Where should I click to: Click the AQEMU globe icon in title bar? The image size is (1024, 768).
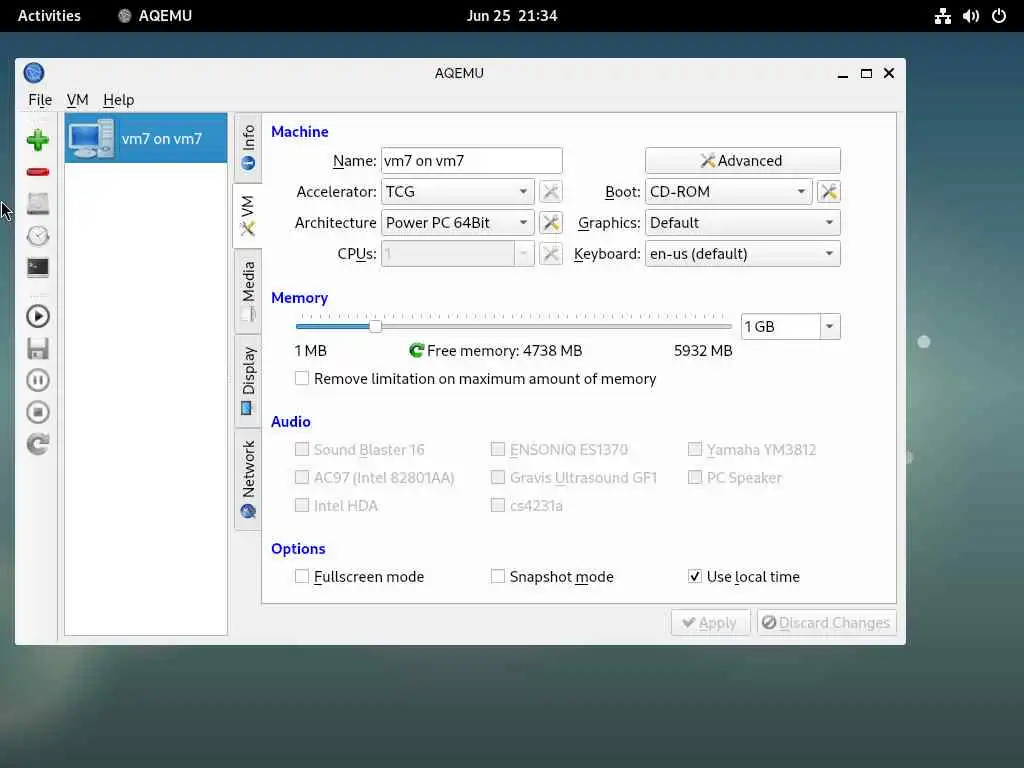click(x=34, y=72)
